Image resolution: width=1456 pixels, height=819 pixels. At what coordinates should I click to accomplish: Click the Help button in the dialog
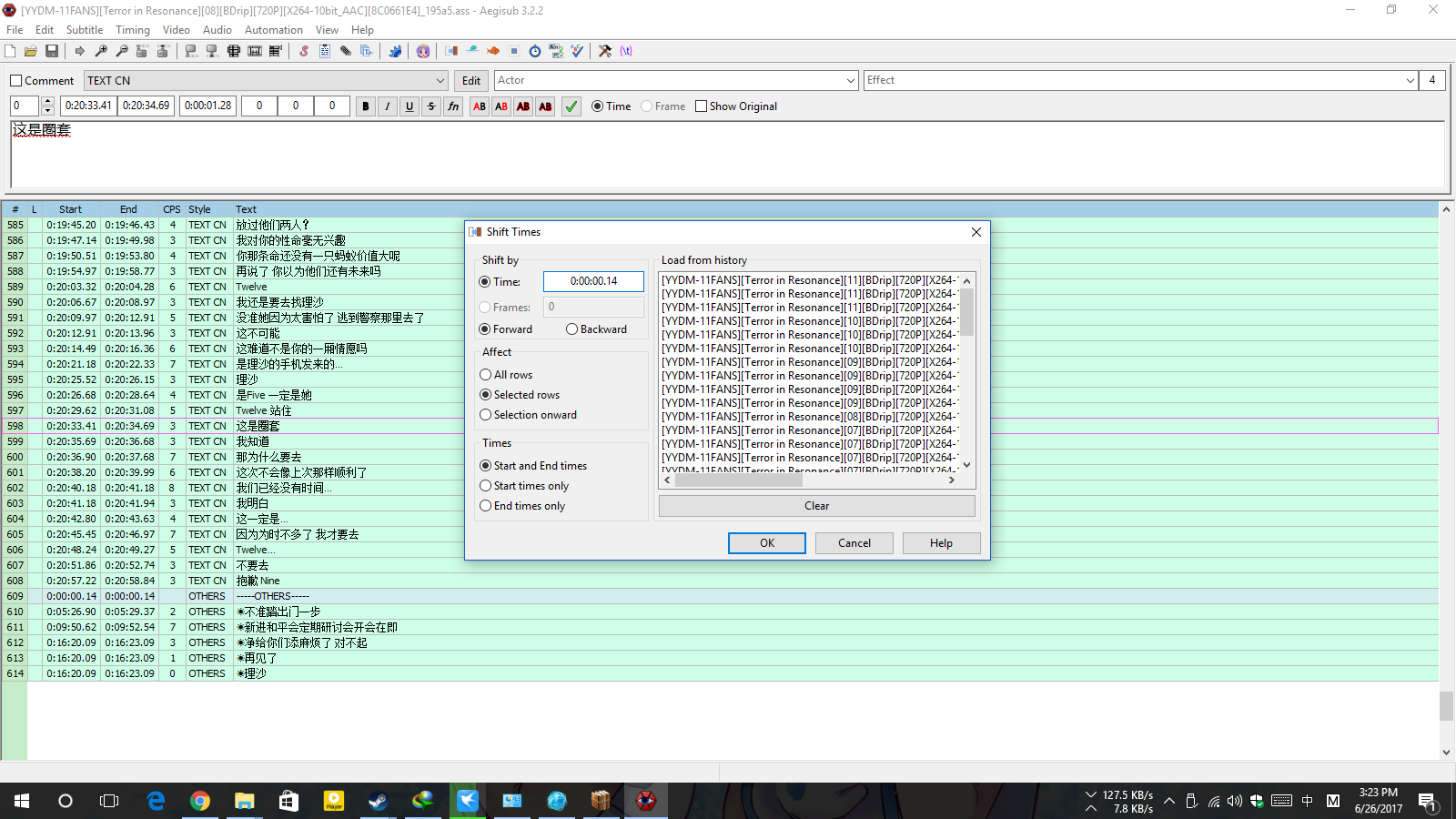click(942, 543)
